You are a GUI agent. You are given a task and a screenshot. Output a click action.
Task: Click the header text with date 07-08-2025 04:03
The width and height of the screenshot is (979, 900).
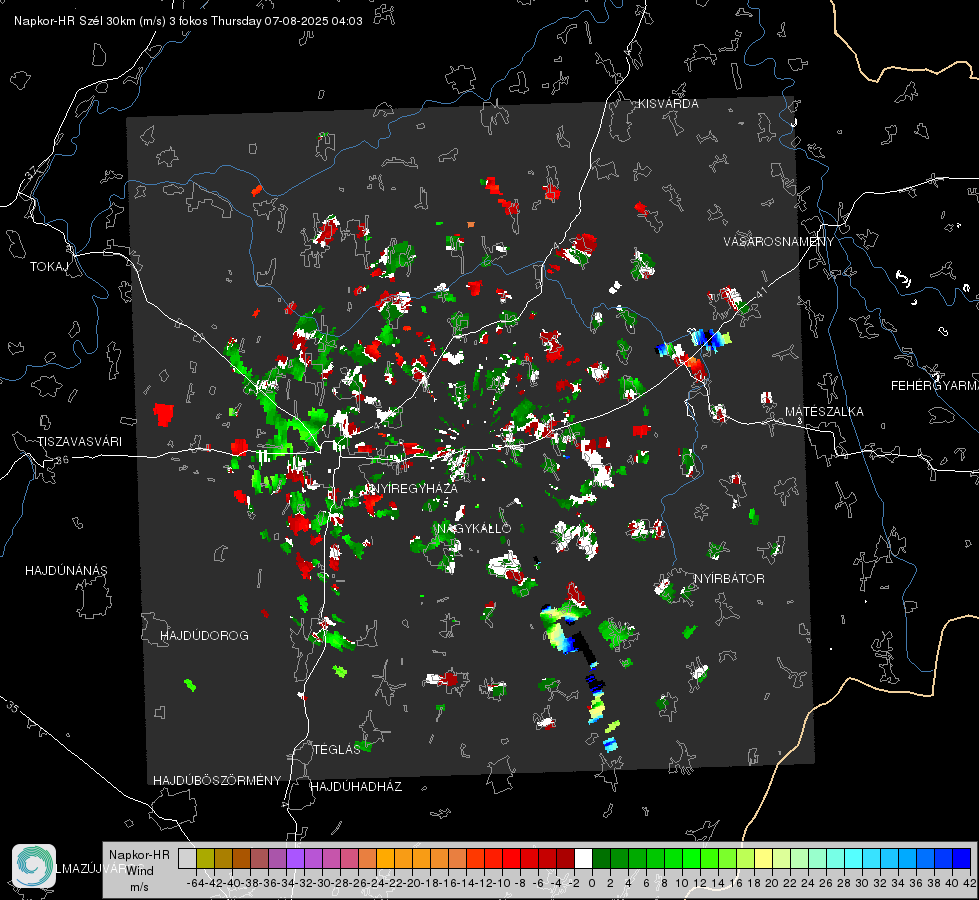tap(188, 21)
